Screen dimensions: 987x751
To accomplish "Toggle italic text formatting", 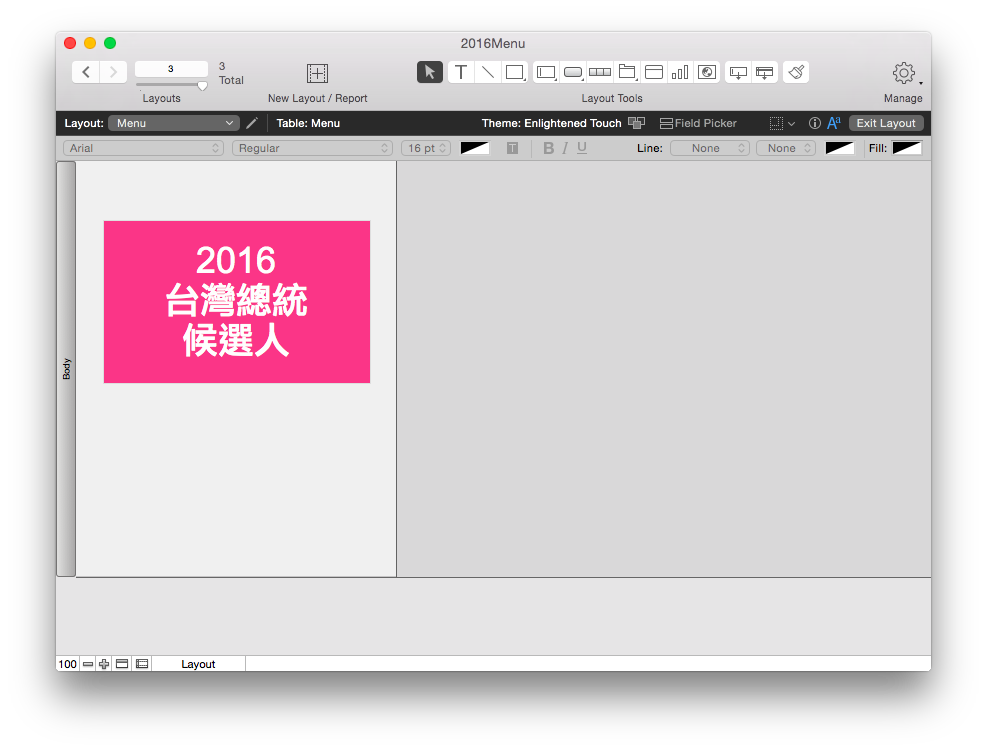I will (x=565, y=147).
